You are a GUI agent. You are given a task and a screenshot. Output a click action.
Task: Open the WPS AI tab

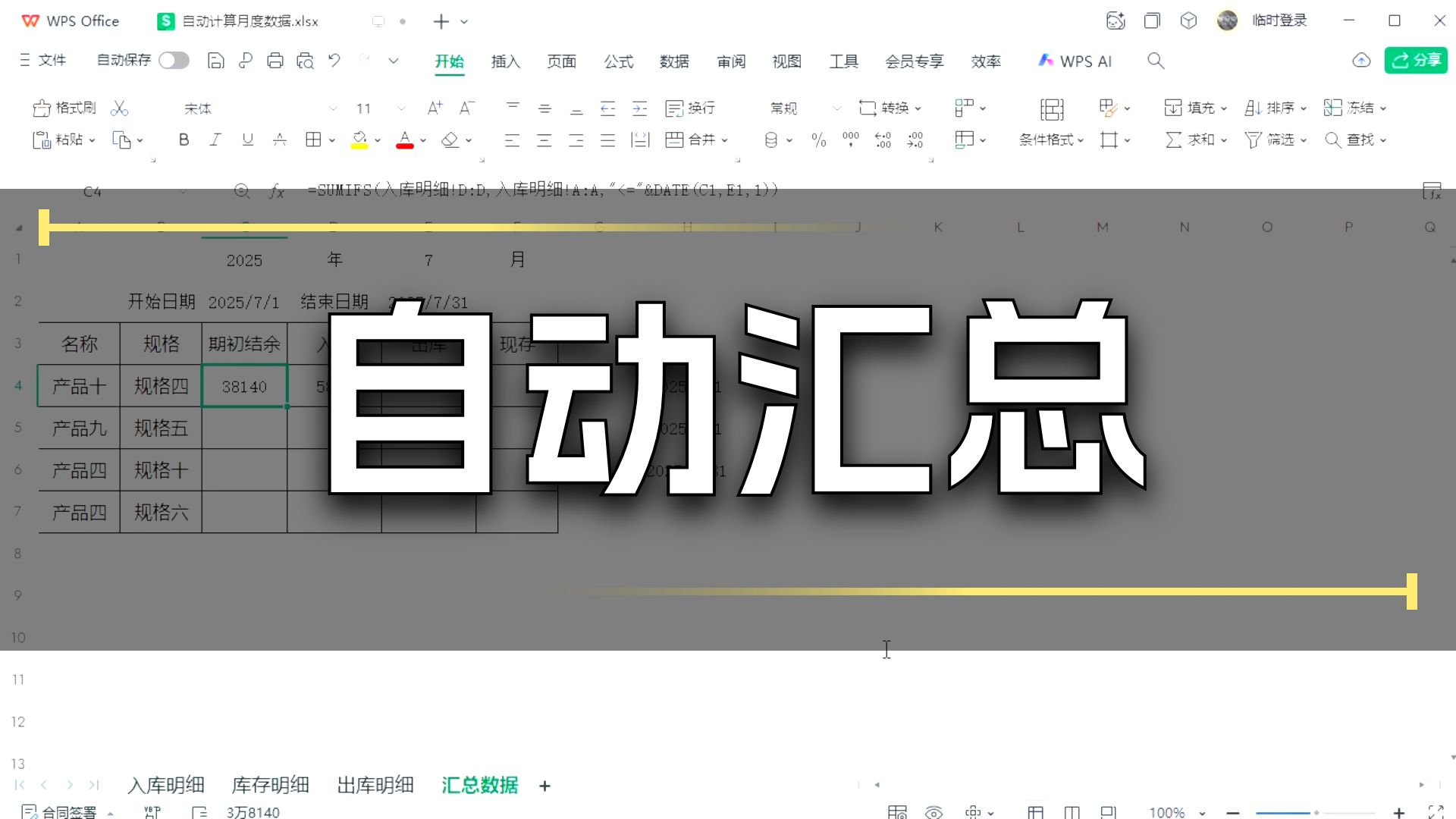1075,61
